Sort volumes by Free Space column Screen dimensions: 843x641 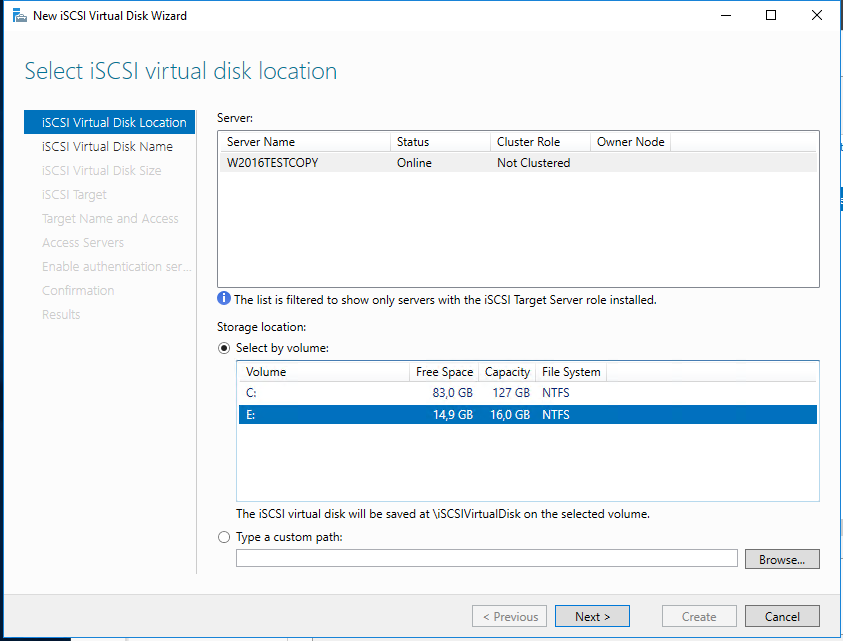point(444,372)
